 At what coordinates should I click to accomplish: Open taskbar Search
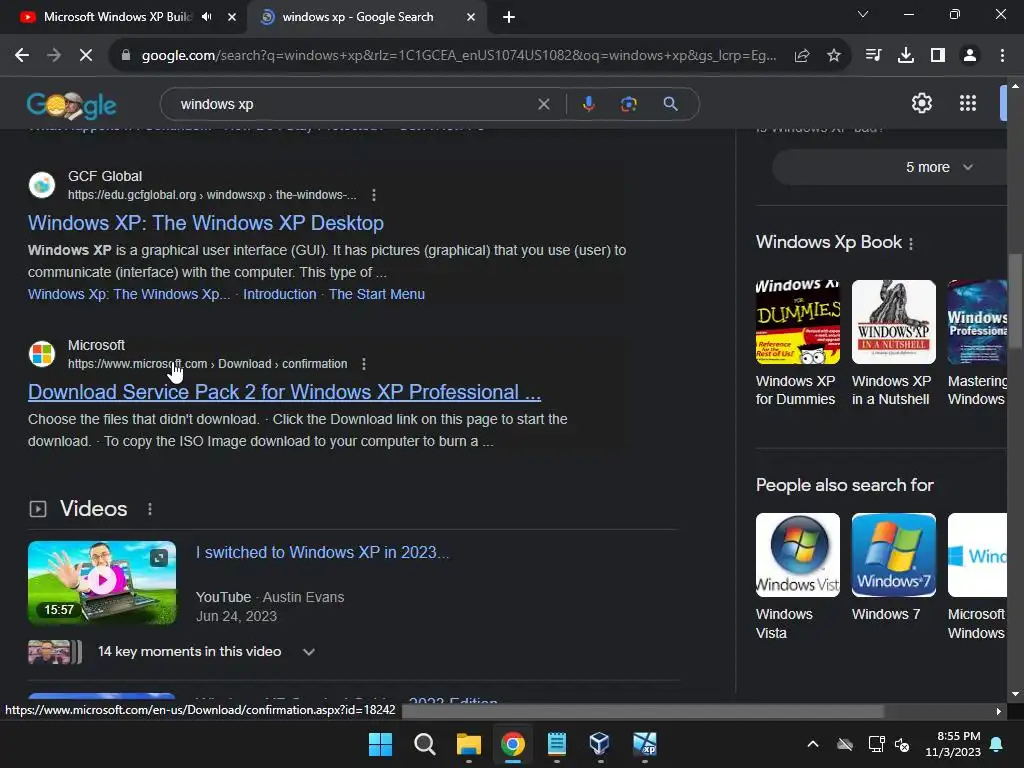click(x=424, y=744)
